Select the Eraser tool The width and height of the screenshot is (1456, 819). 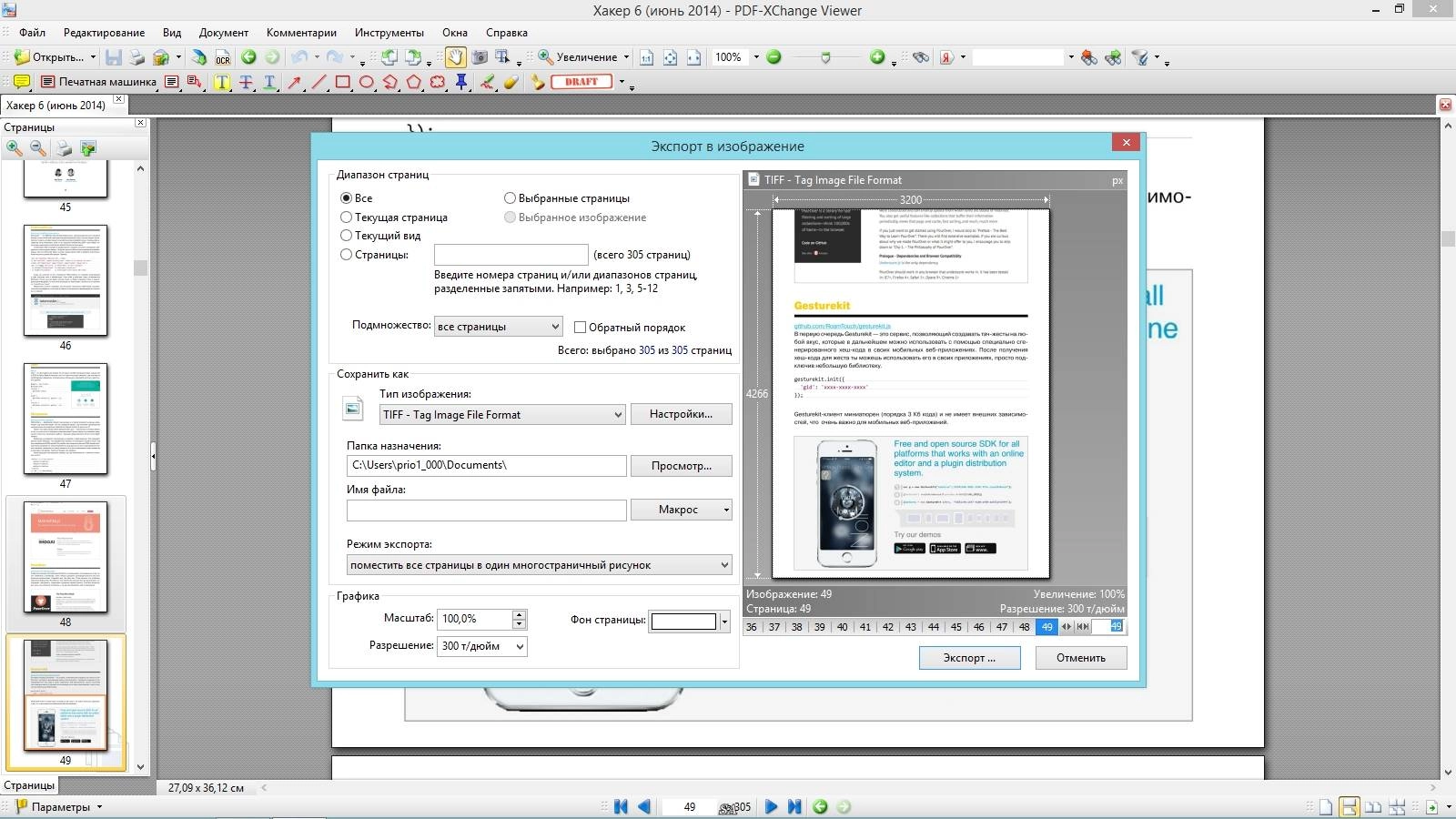tap(511, 82)
